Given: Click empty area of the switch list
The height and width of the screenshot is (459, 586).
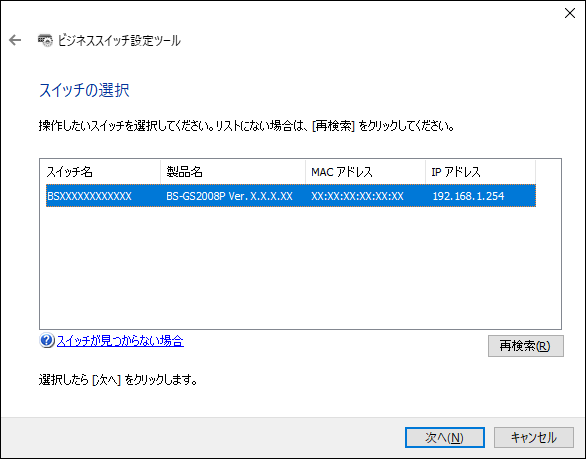Looking at the screenshot, I should (300, 267).
